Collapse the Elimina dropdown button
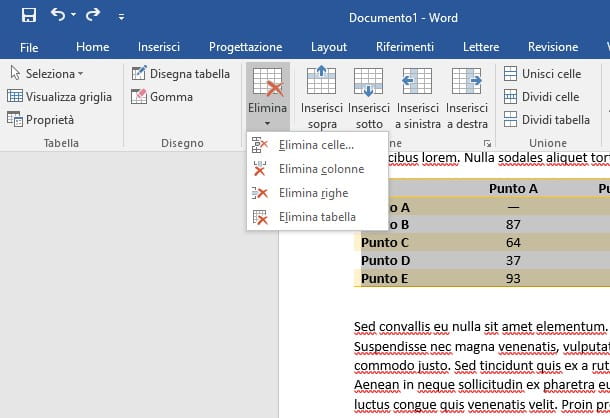Image resolution: width=610 pixels, height=418 pixels. point(267,95)
